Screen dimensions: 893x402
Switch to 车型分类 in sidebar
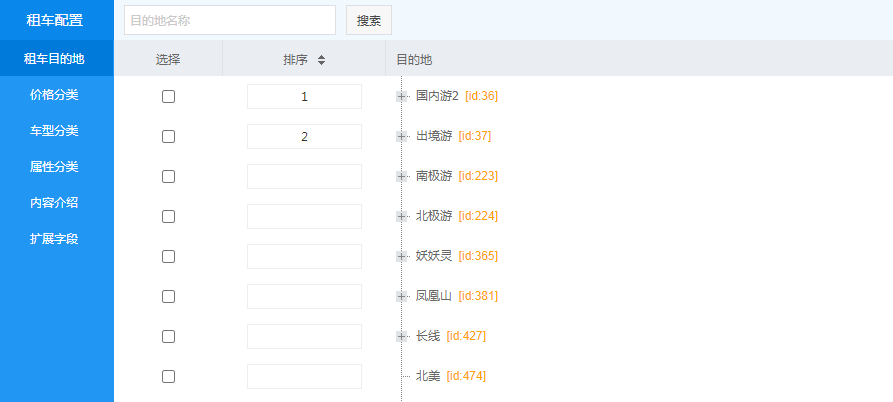coord(54,131)
